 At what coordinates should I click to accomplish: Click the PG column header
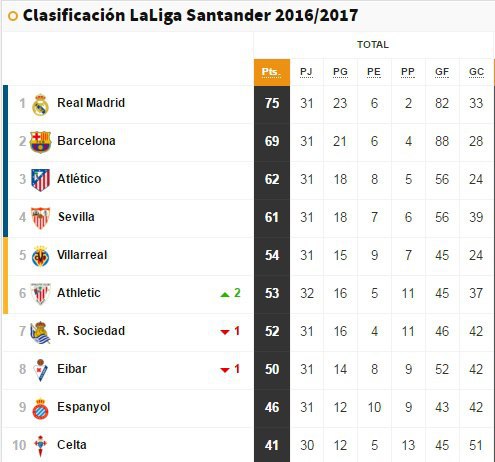[x=340, y=72]
